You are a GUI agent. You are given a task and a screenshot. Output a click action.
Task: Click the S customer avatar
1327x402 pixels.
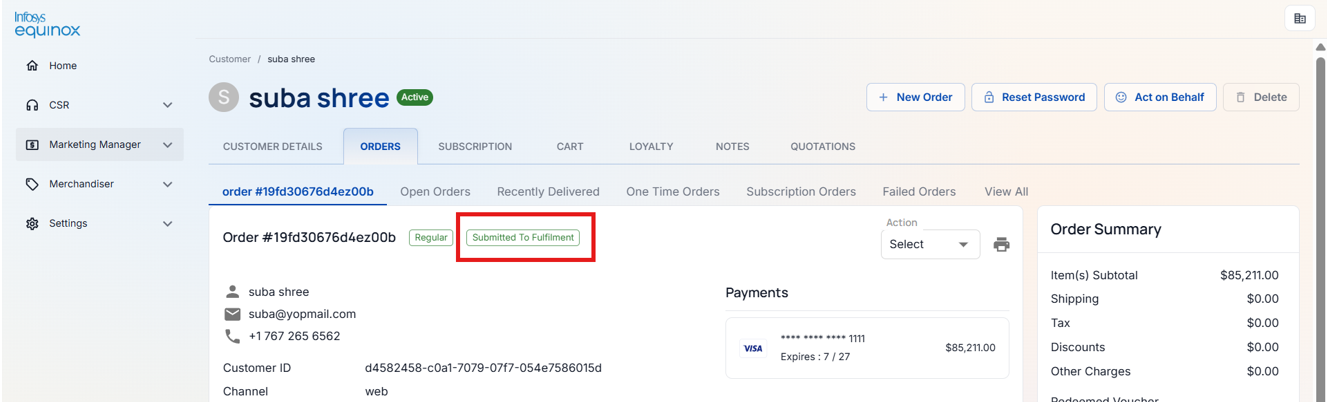223,97
